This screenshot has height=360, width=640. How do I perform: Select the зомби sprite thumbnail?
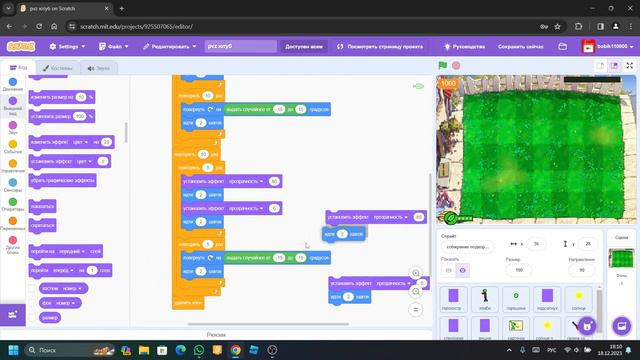pyautogui.click(x=484, y=299)
